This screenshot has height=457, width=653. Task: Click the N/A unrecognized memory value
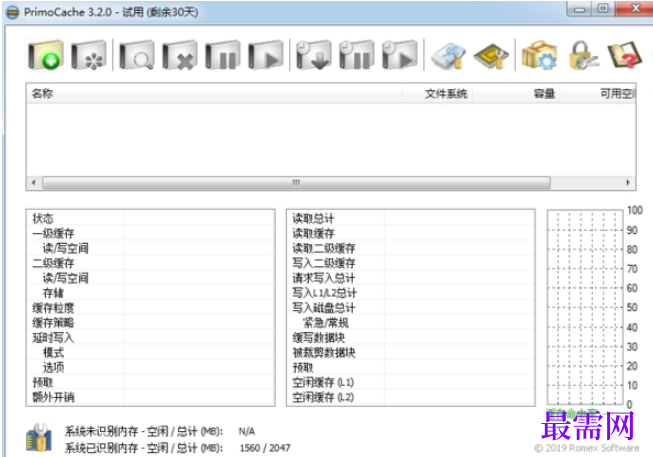pos(247,432)
